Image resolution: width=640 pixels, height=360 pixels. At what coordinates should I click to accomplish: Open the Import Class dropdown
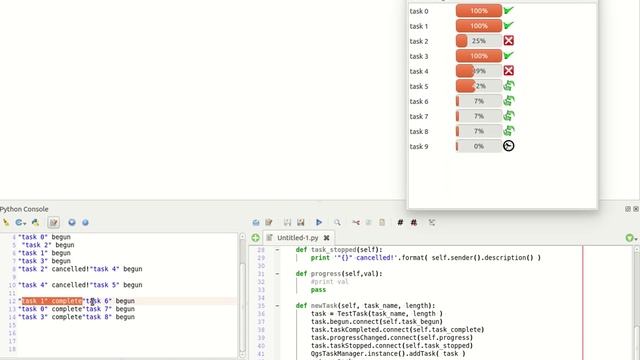(x=20, y=222)
